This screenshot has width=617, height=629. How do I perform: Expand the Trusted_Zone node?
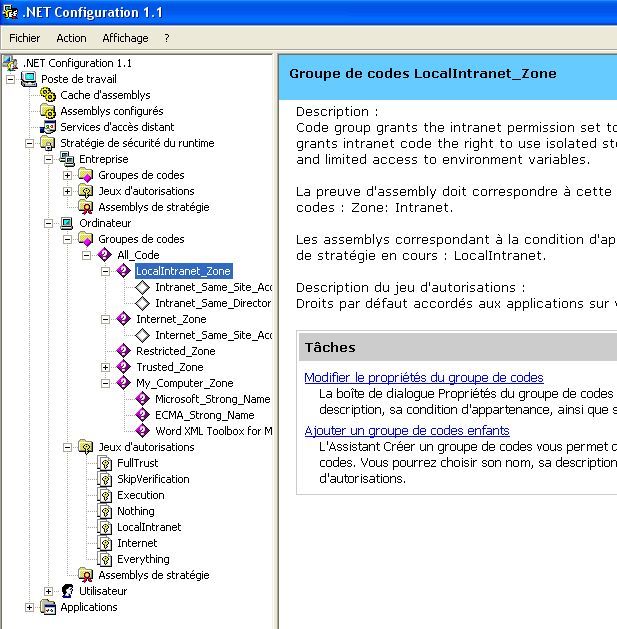click(x=106, y=367)
